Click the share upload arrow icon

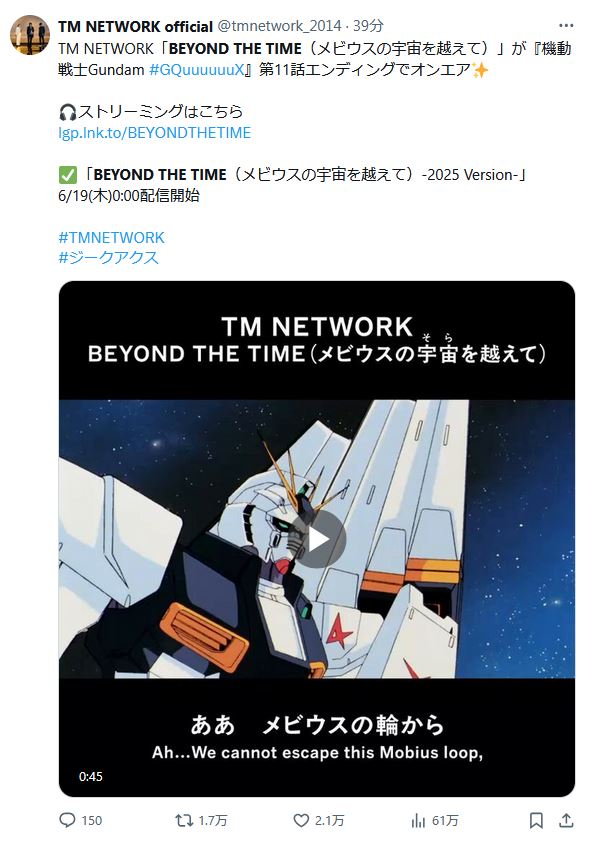(x=566, y=820)
